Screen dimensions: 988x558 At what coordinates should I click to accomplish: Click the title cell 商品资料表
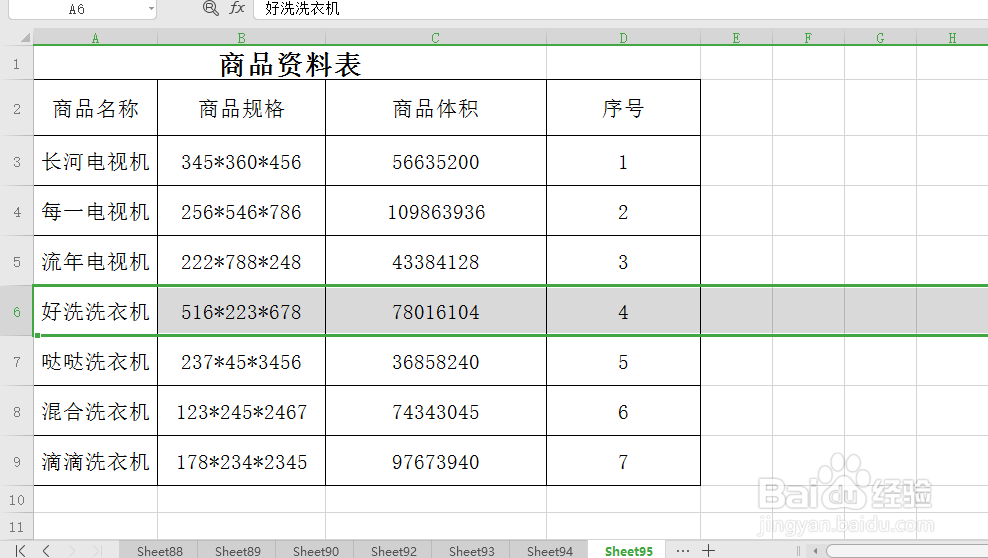(x=290, y=64)
